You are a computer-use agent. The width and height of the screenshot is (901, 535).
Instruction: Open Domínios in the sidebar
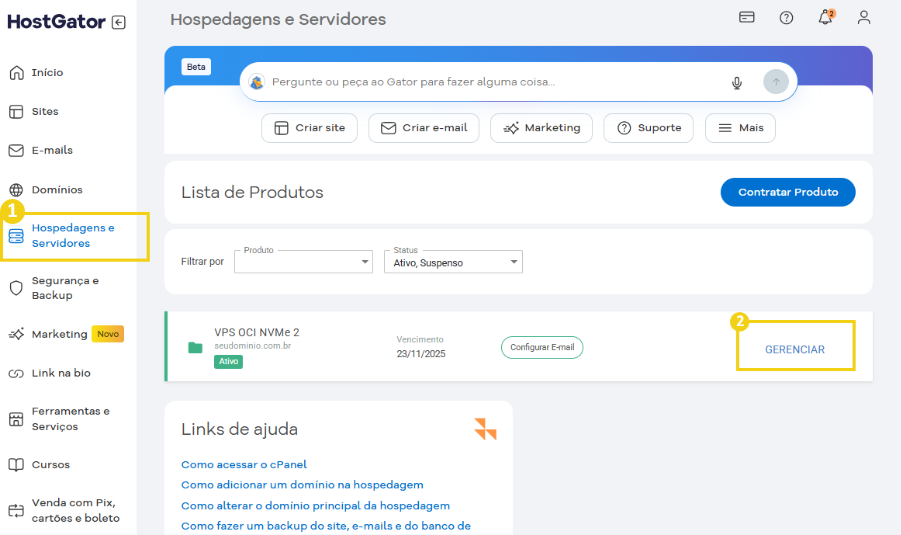(57, 190)
